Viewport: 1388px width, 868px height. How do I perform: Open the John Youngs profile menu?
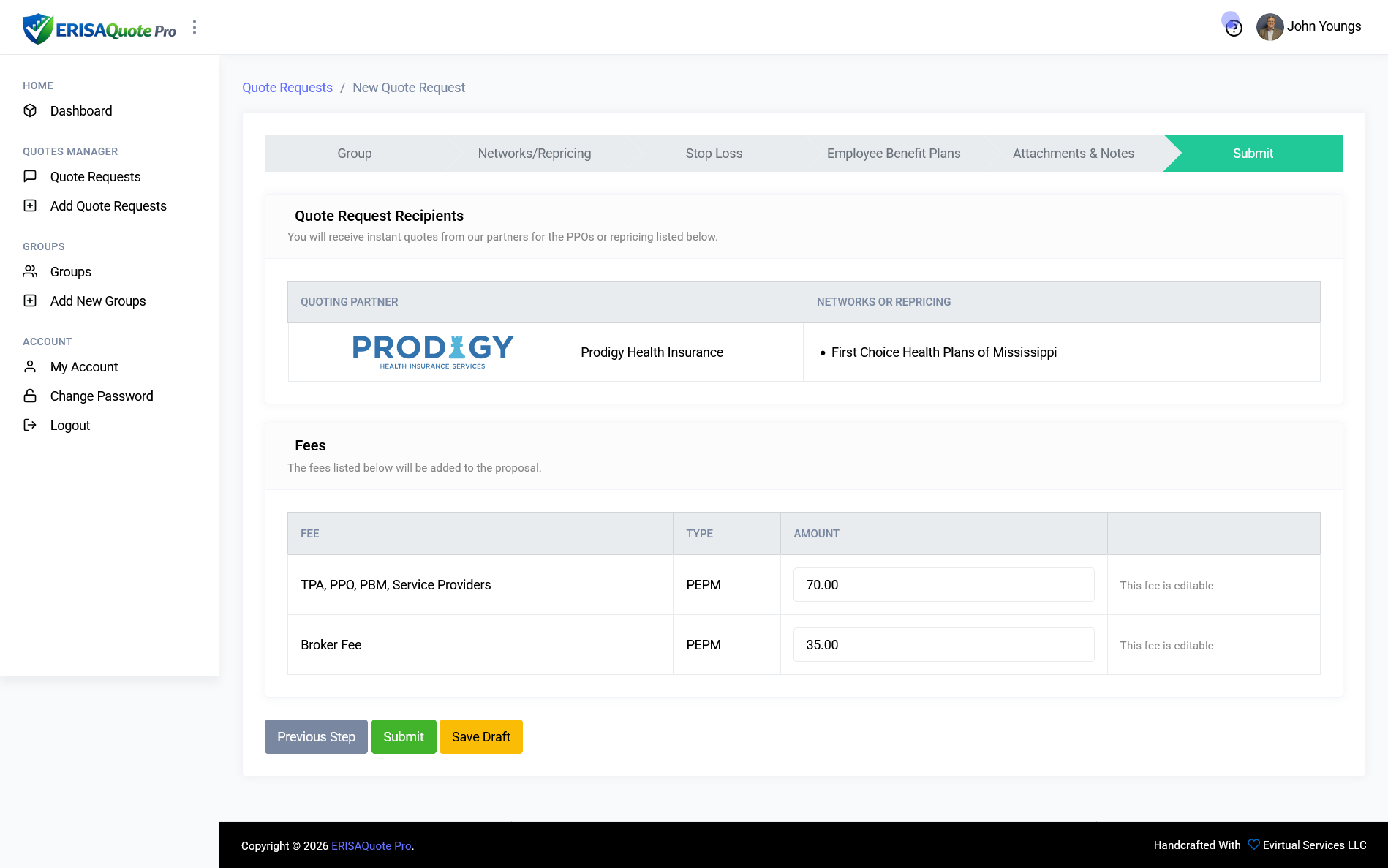coord(1308,26)
